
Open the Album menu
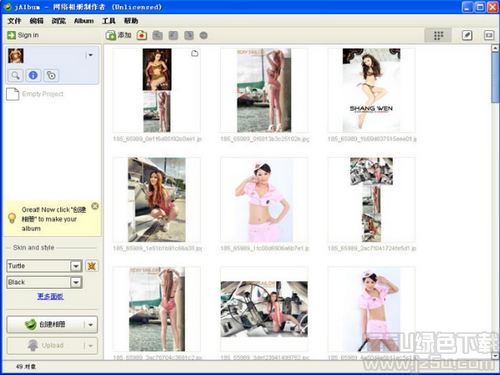(84, 21)
